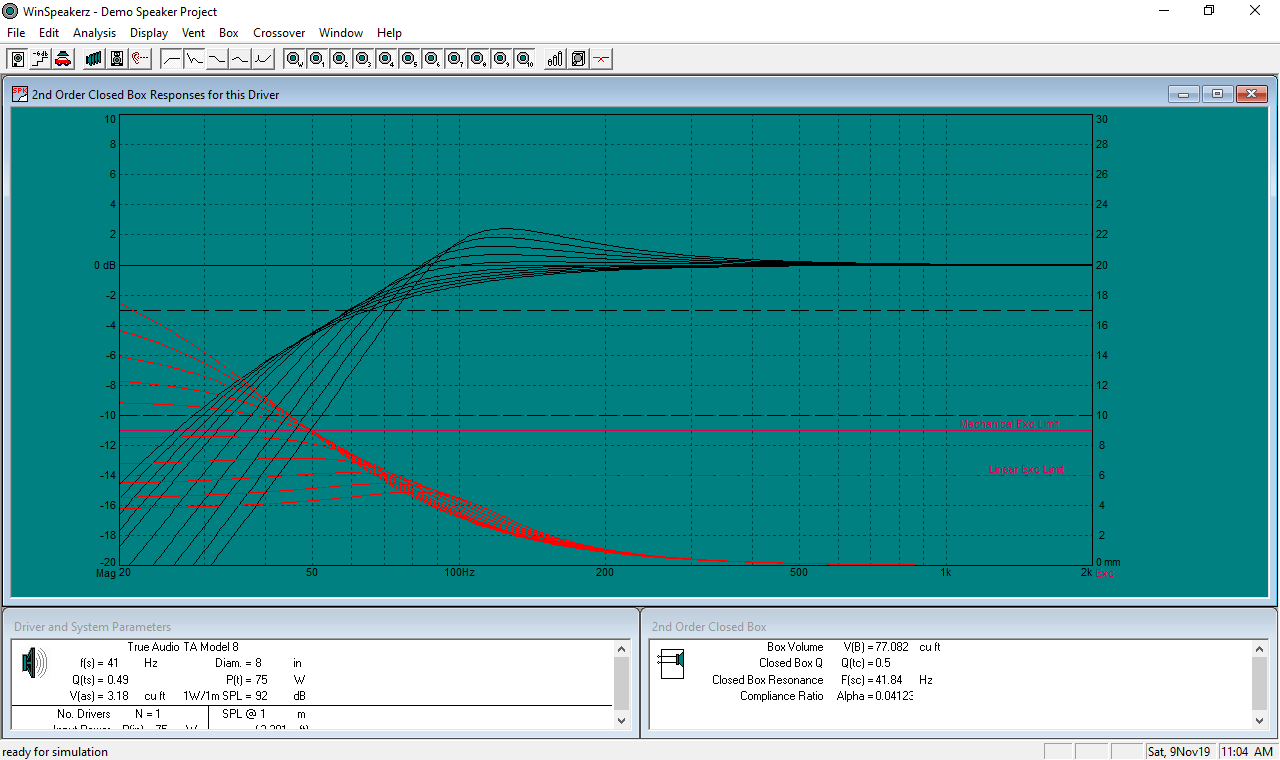The image size is (1280, 760).
Task: Click the Sat, 9Nov19 date in status bar
Action: (1181, 751)
